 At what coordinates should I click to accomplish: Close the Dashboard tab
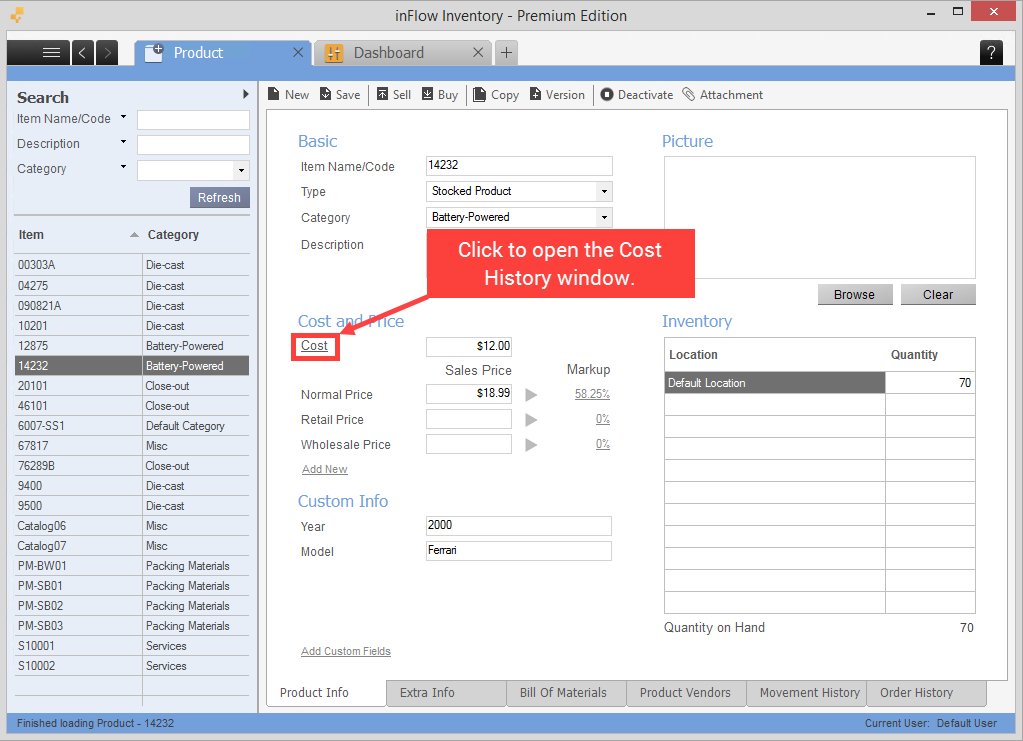[478, 52]
